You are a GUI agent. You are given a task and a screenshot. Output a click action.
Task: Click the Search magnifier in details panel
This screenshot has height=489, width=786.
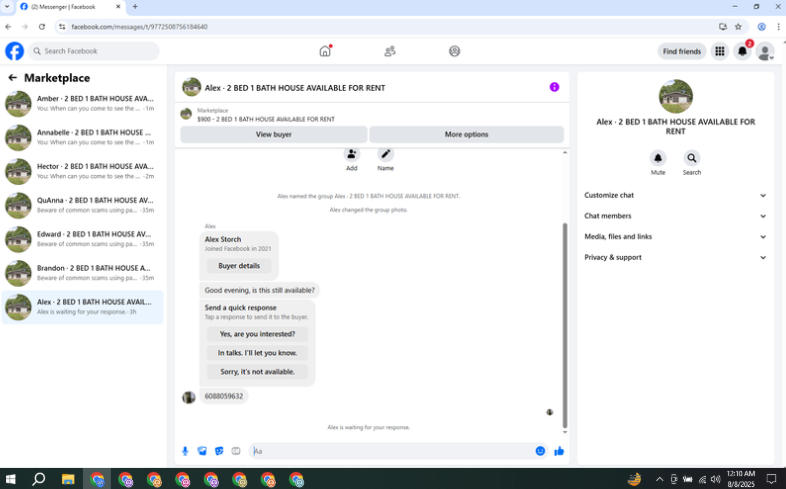tap(691, 158)
